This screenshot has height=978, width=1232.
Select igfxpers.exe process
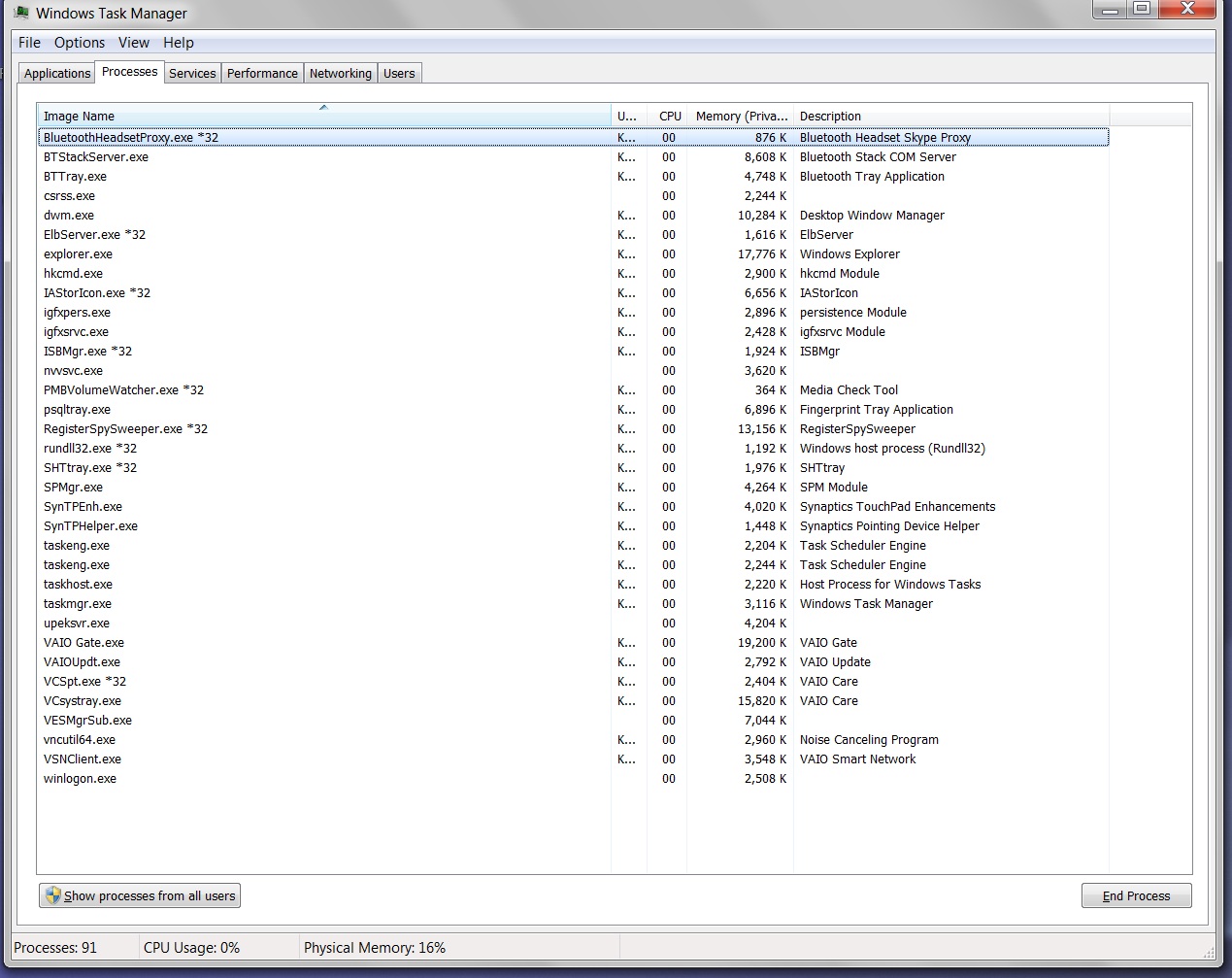pos(573,313)
